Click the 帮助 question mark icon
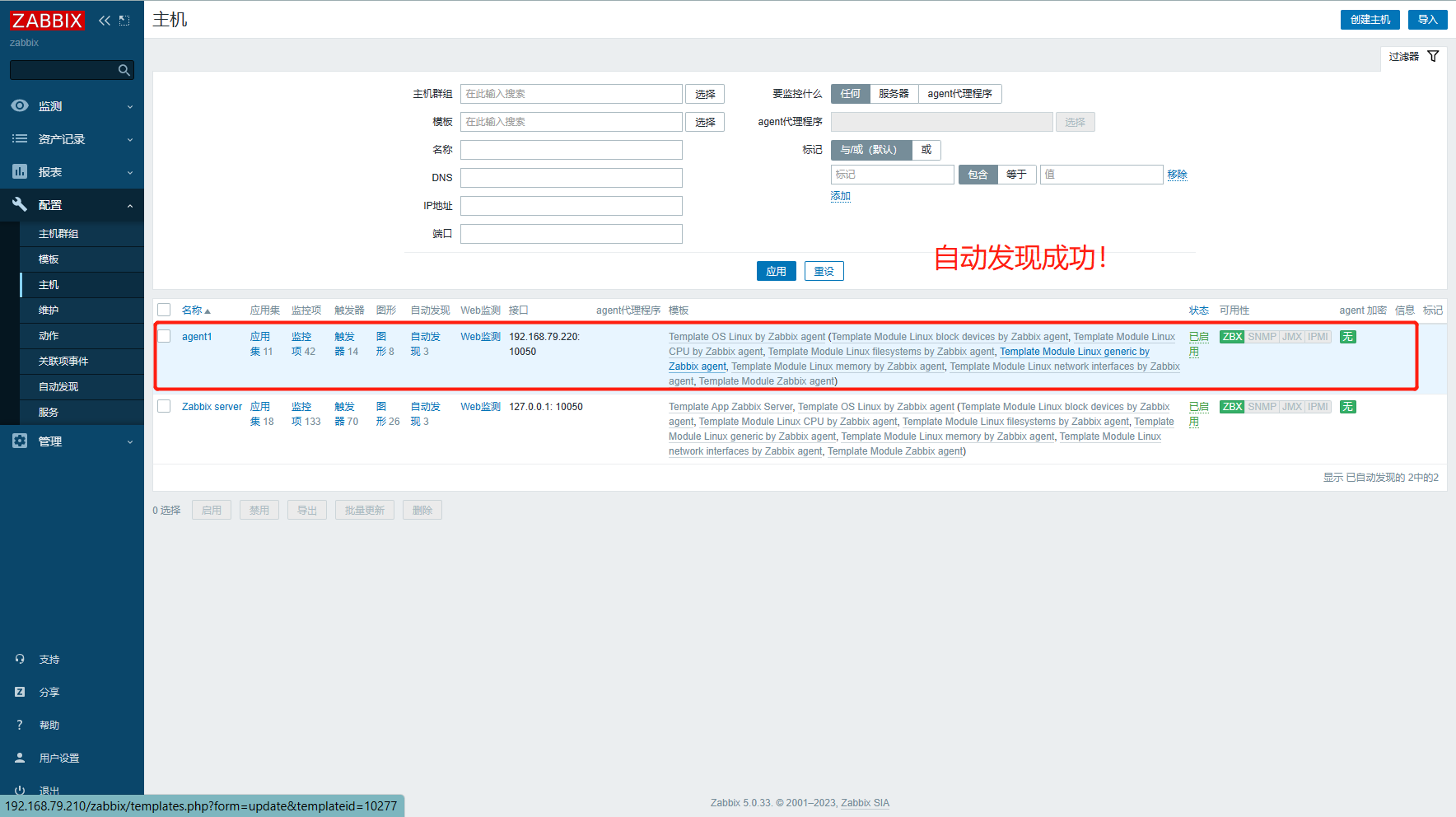 pos(20,725)
